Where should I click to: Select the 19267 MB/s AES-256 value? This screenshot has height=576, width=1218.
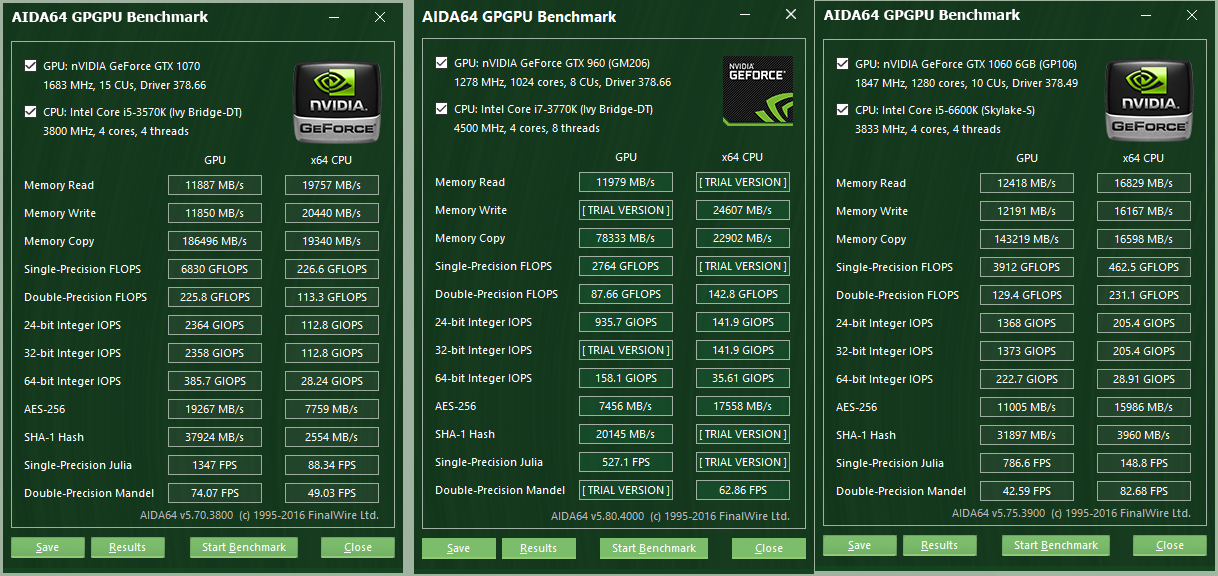click(x=215, y=409)
